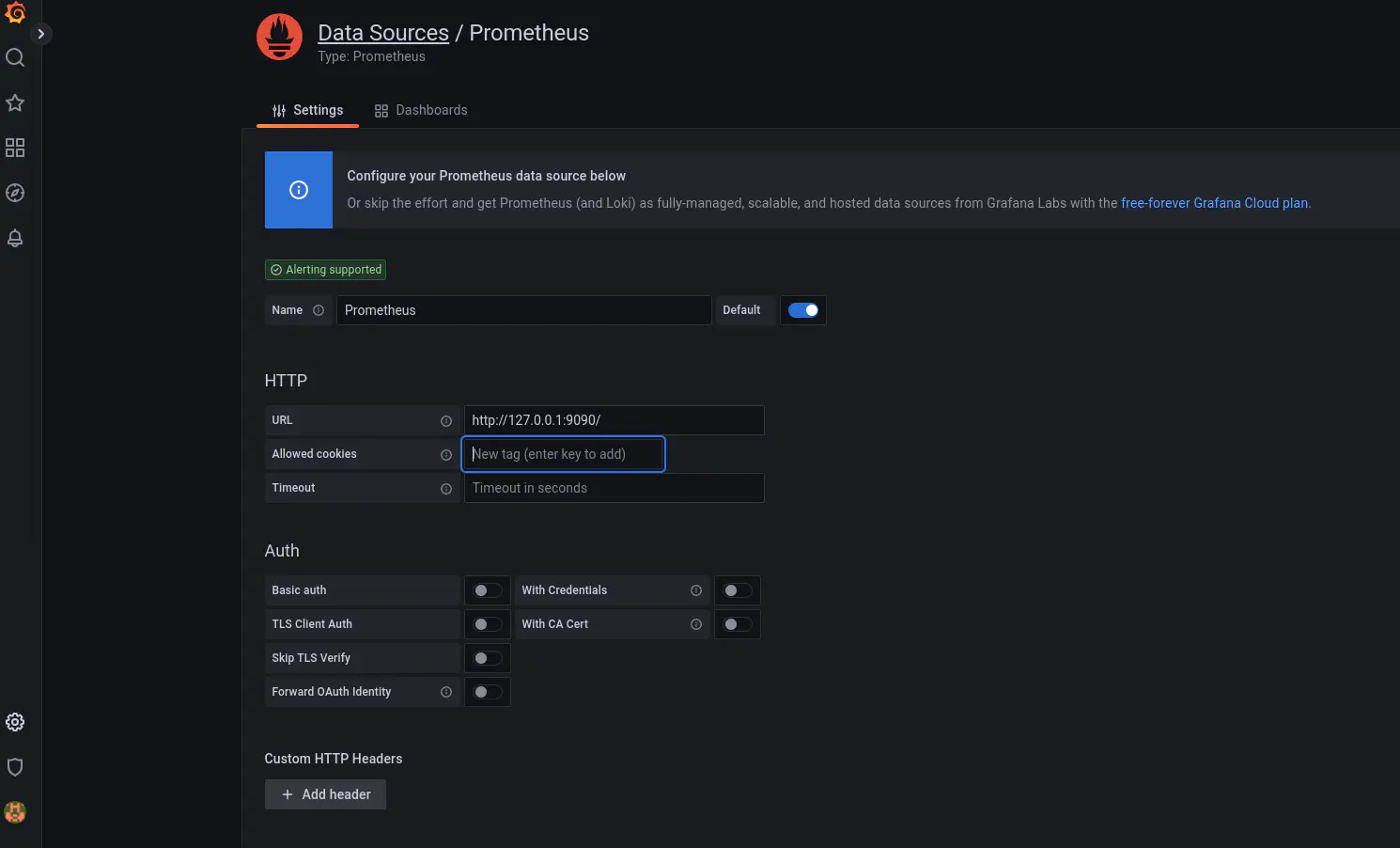1400x848 pixels.
Task: Click the HTTP section heading
Action: [286, 381]
